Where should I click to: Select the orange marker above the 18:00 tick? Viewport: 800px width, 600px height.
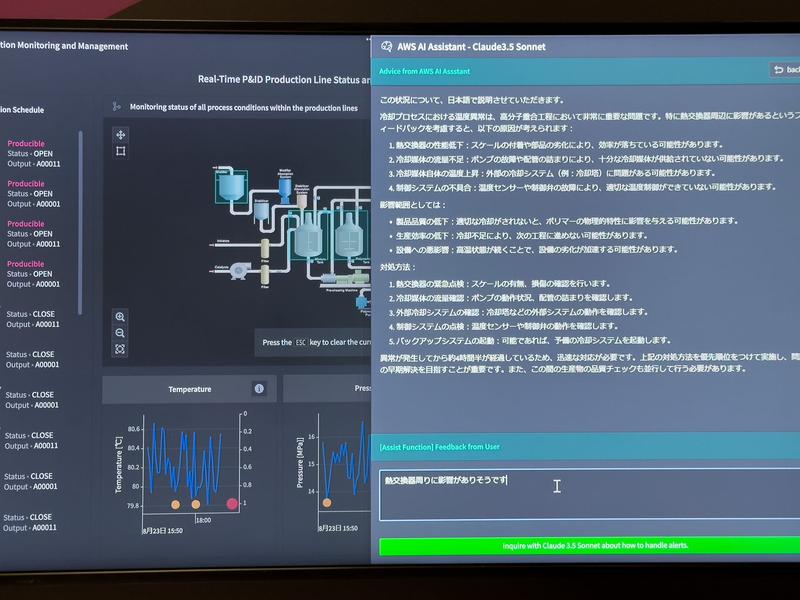coord(196,505)
